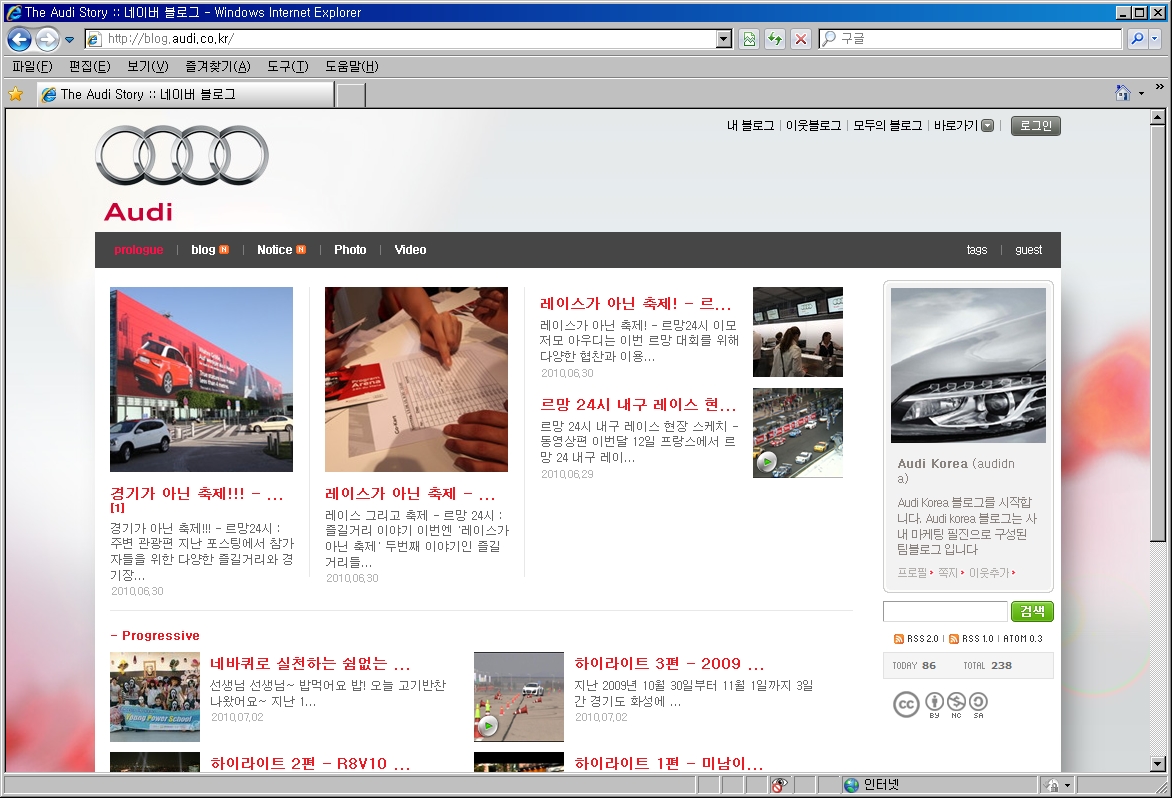Viewport: 1172px width, 798px height.
Task: Click the Stop loading red X icon
Action: tap(801, 39)
